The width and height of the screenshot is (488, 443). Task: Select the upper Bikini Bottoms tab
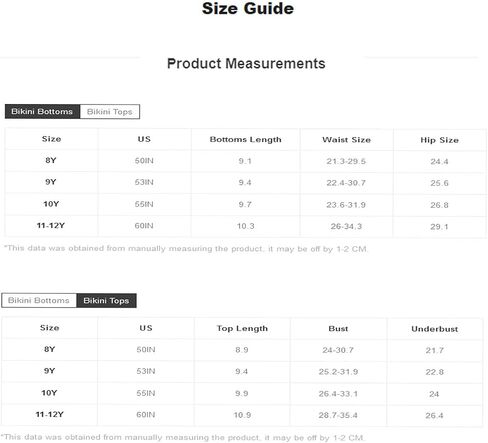(42, 111)
